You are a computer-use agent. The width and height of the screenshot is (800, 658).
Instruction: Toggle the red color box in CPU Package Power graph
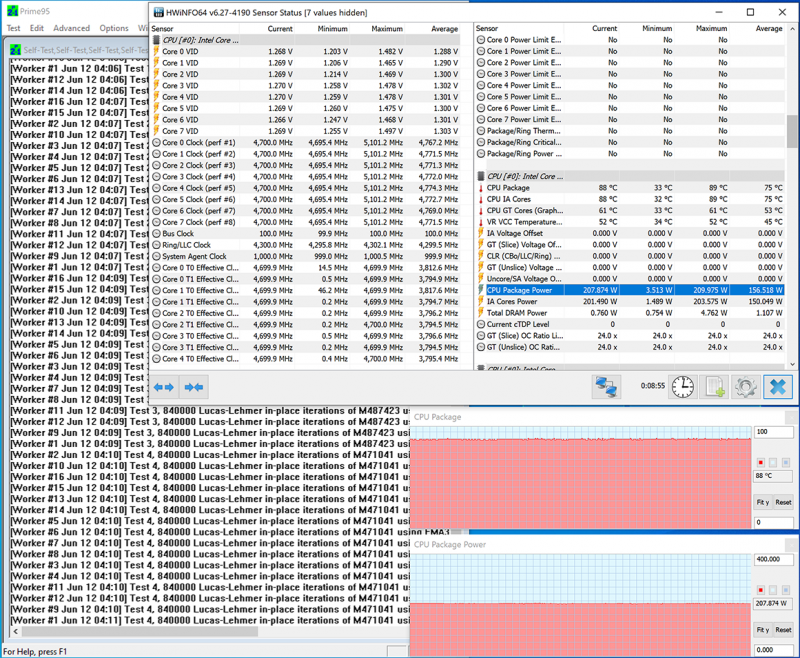pyautogui.click(x=762, y=590)
